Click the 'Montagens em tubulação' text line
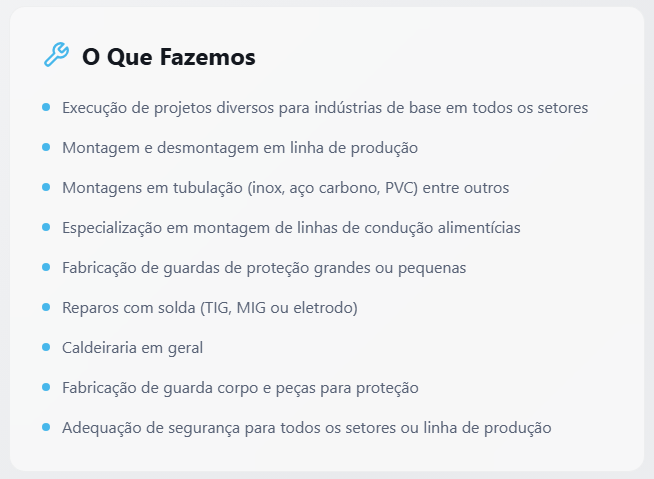This screenshot has width=654, height=479. (x=286, y=188)
